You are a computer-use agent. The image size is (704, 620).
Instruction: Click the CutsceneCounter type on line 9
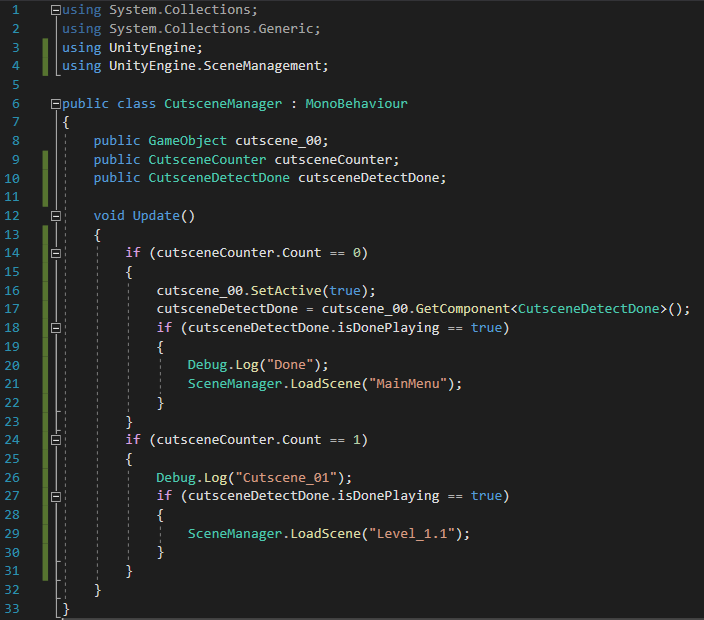point(207,160)
